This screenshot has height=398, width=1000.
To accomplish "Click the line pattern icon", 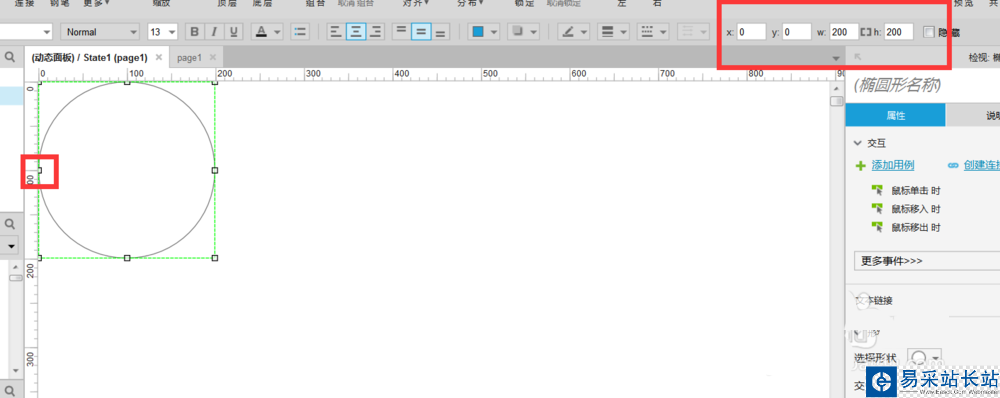I will pyautogui.click(x=647, y=31).
